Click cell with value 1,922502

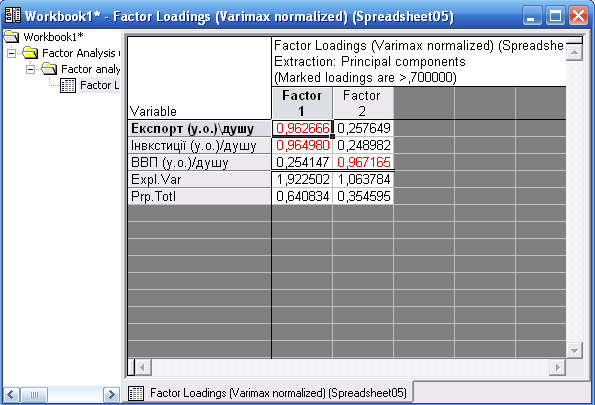[x=302, y=180]
